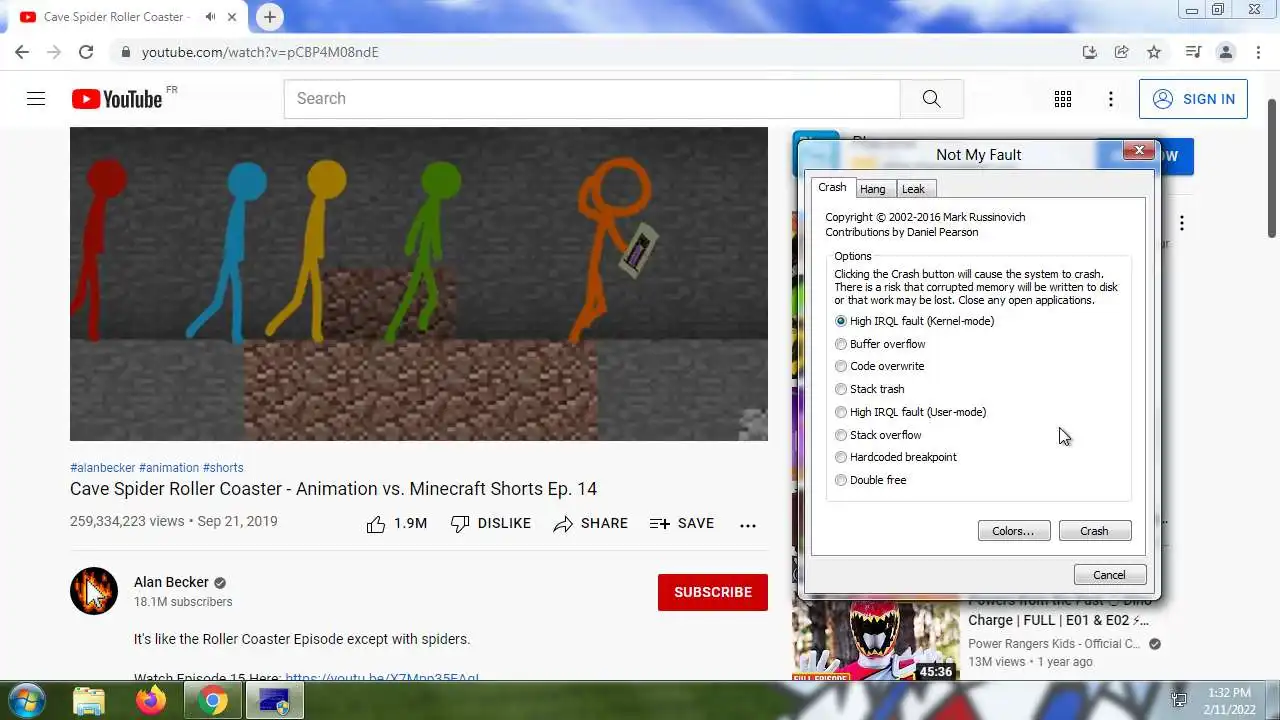1280x720 pixels.
Task: Open Power Rangers Dino Charge video thumbnail
Action: tap(876, 640)
